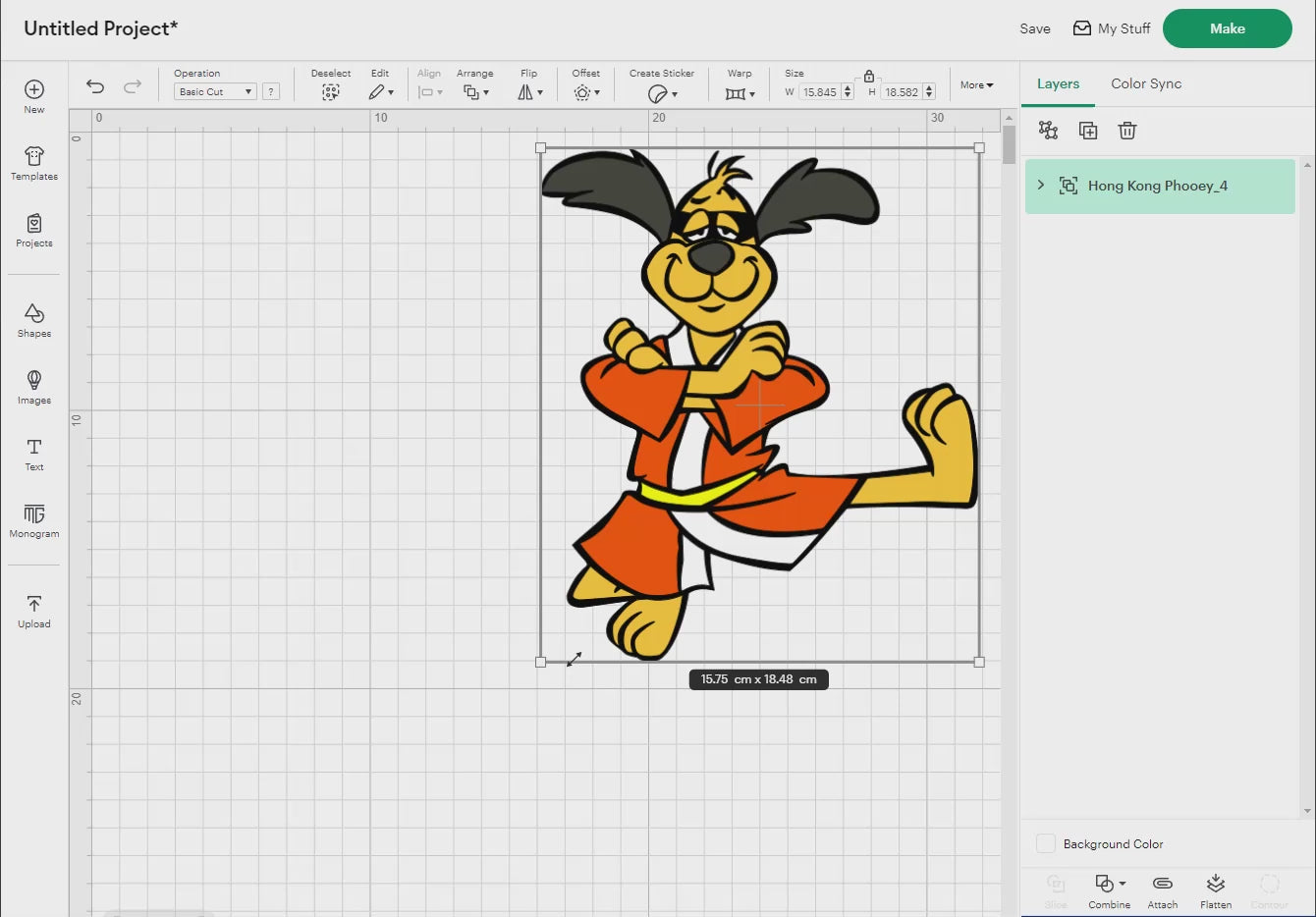Open My Stuff
This screenshot has height=917, width=1316.
point(1112,28)
